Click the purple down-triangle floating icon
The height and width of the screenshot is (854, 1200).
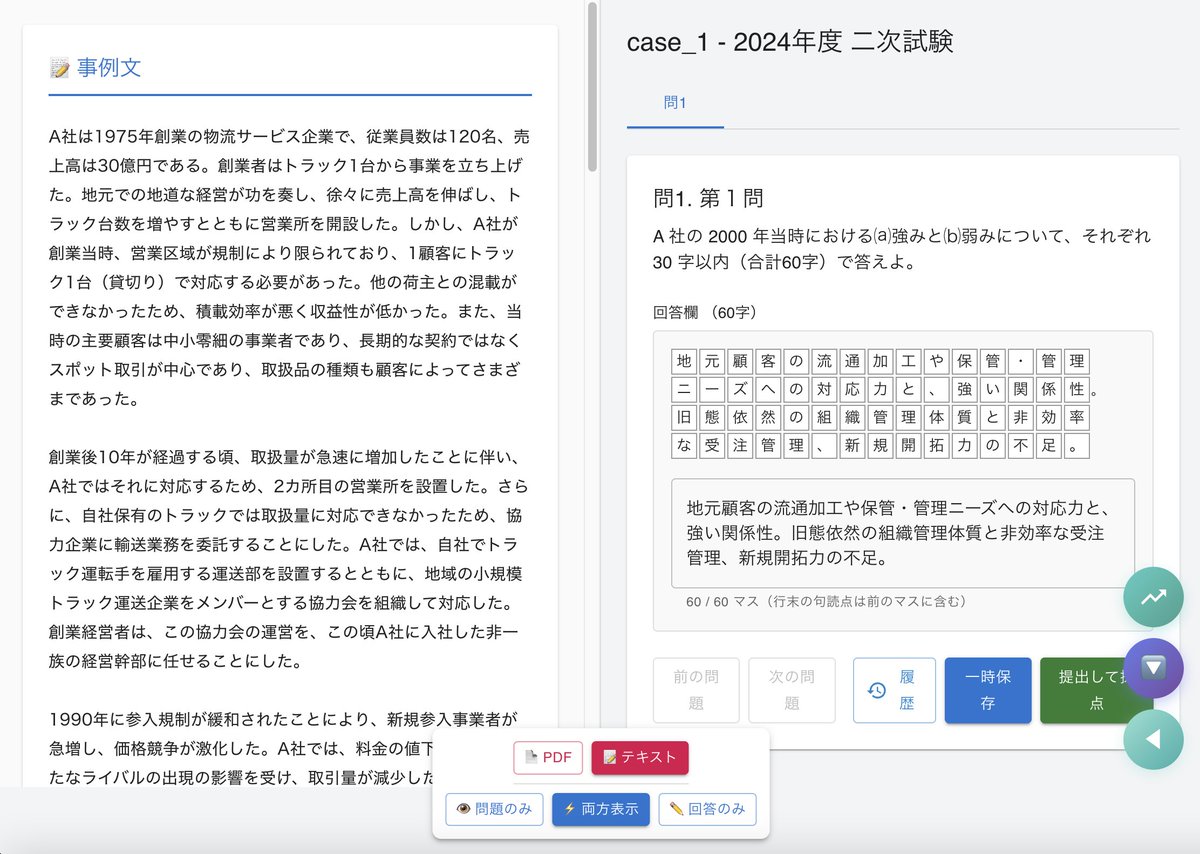(x=1154, y=668)
